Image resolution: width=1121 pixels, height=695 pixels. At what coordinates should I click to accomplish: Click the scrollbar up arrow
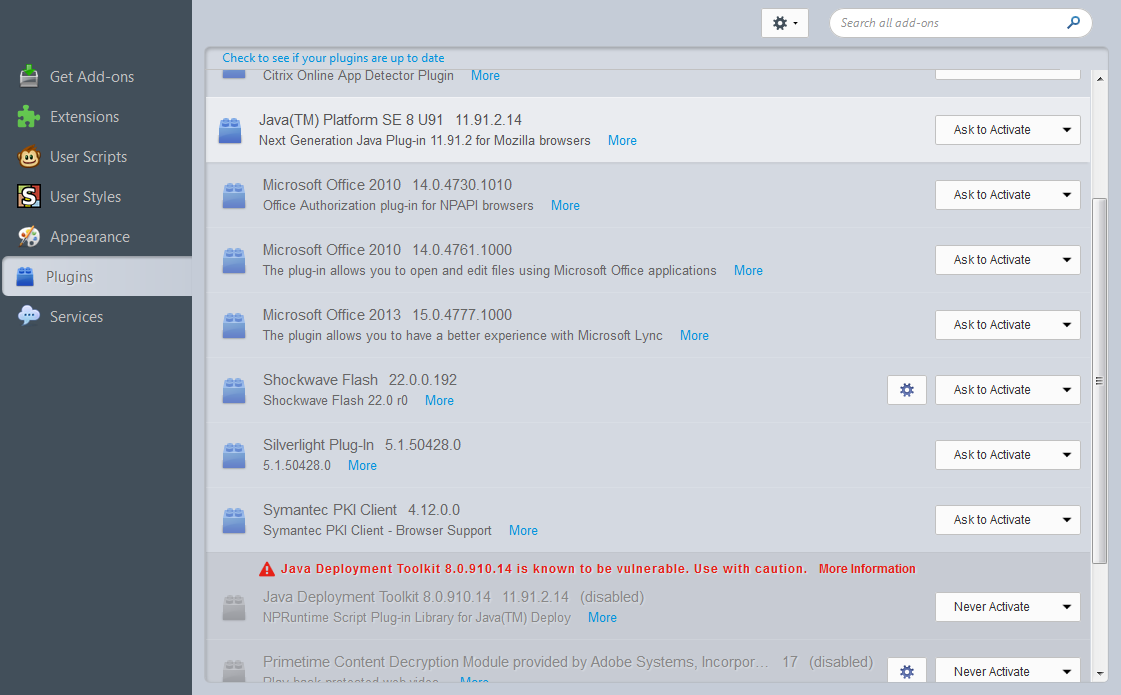point(1099,77)
